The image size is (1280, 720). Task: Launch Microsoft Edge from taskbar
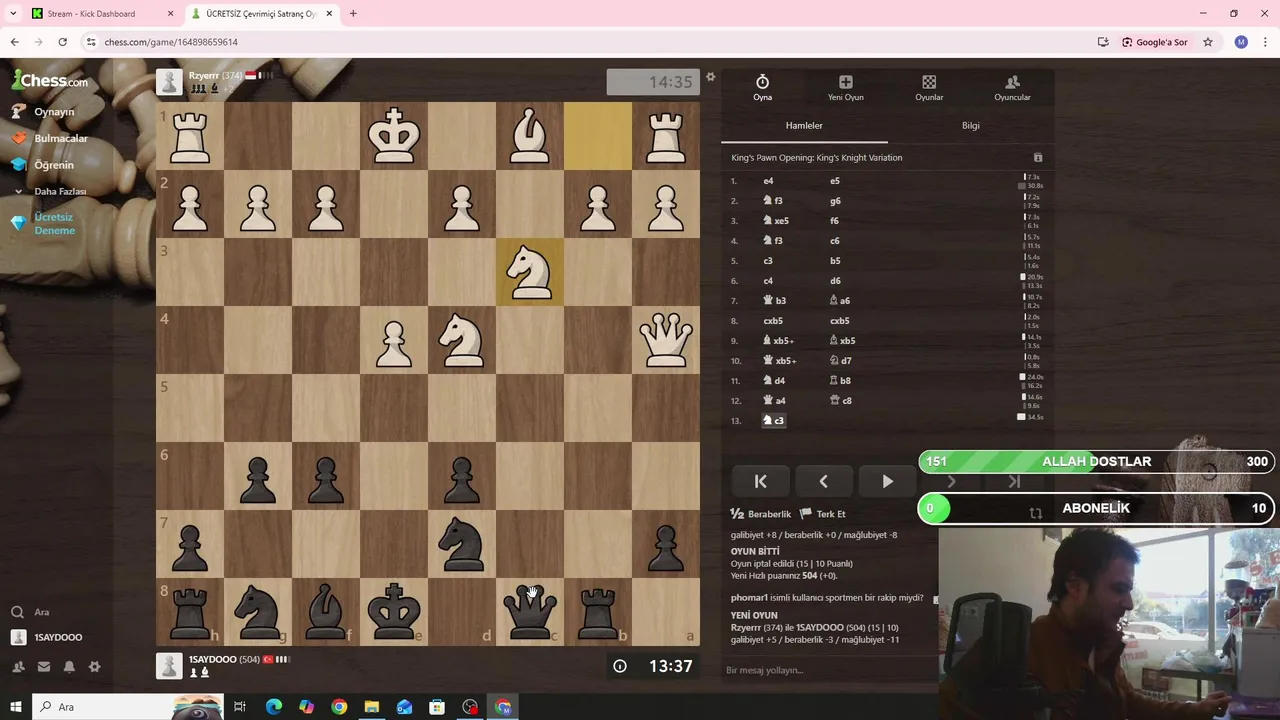[273, 707]
